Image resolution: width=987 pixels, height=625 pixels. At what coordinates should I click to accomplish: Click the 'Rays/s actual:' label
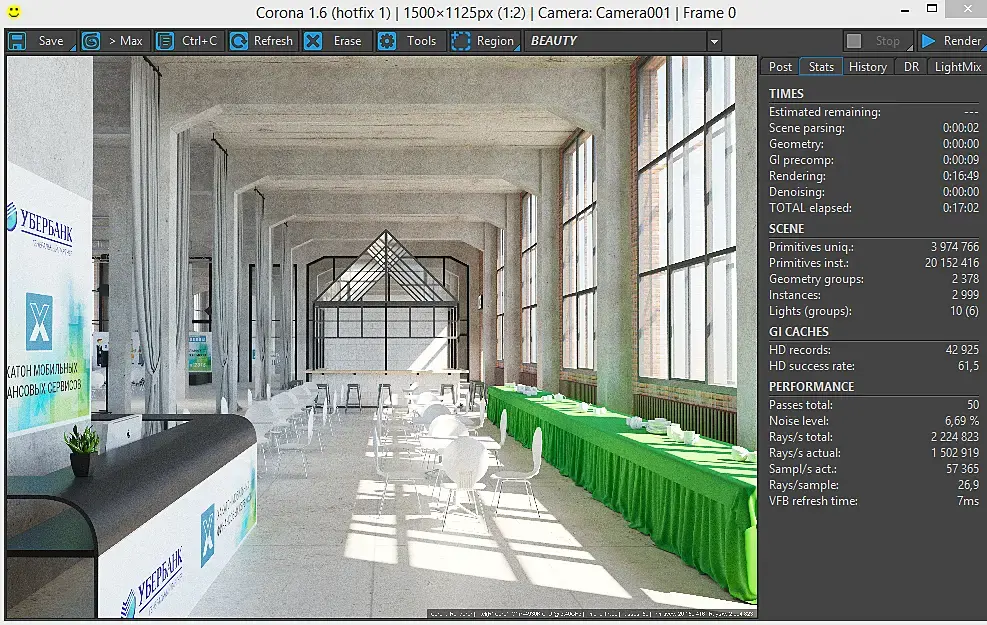tap(804, 453)
